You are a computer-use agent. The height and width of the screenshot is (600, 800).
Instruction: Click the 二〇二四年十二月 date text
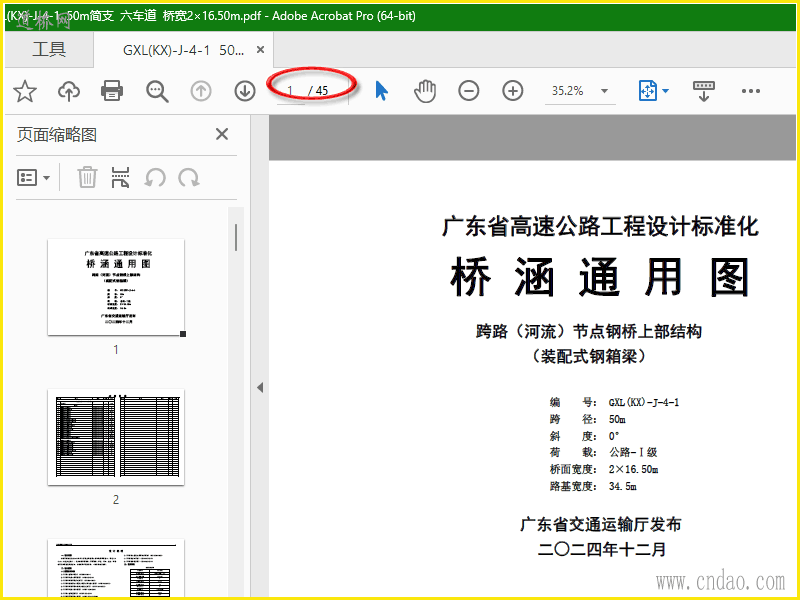click(x=602, y=549)
